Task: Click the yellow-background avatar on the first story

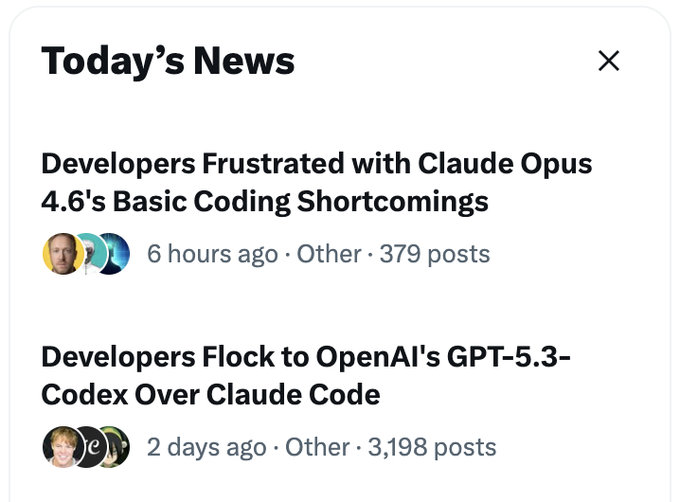Action: (61, 254)
